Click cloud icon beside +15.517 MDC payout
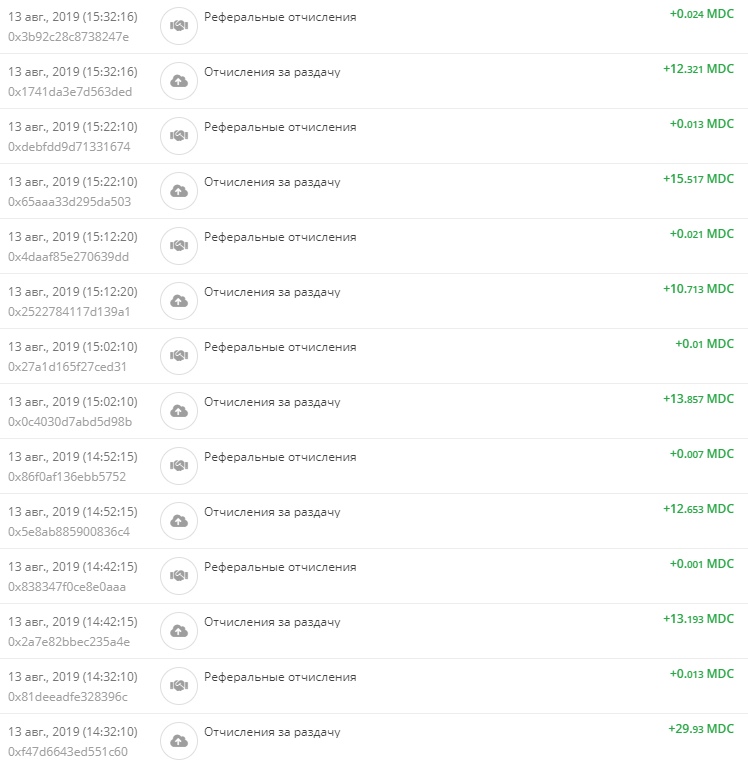This screenshot has width=748, height=768. 179,191
